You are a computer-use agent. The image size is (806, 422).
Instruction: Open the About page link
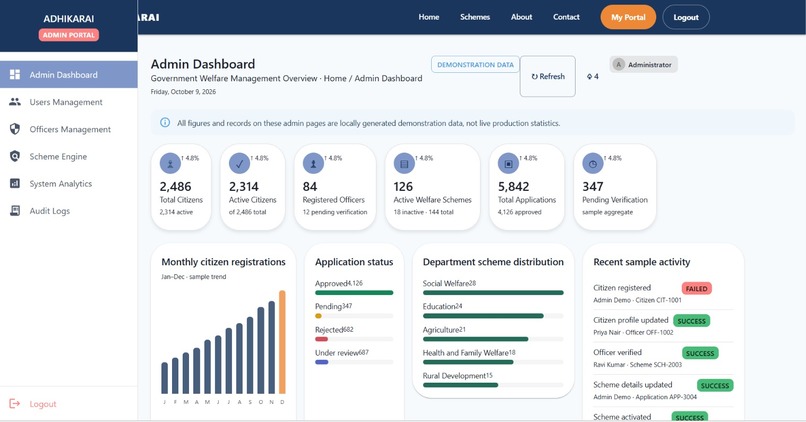coord(521,17)
